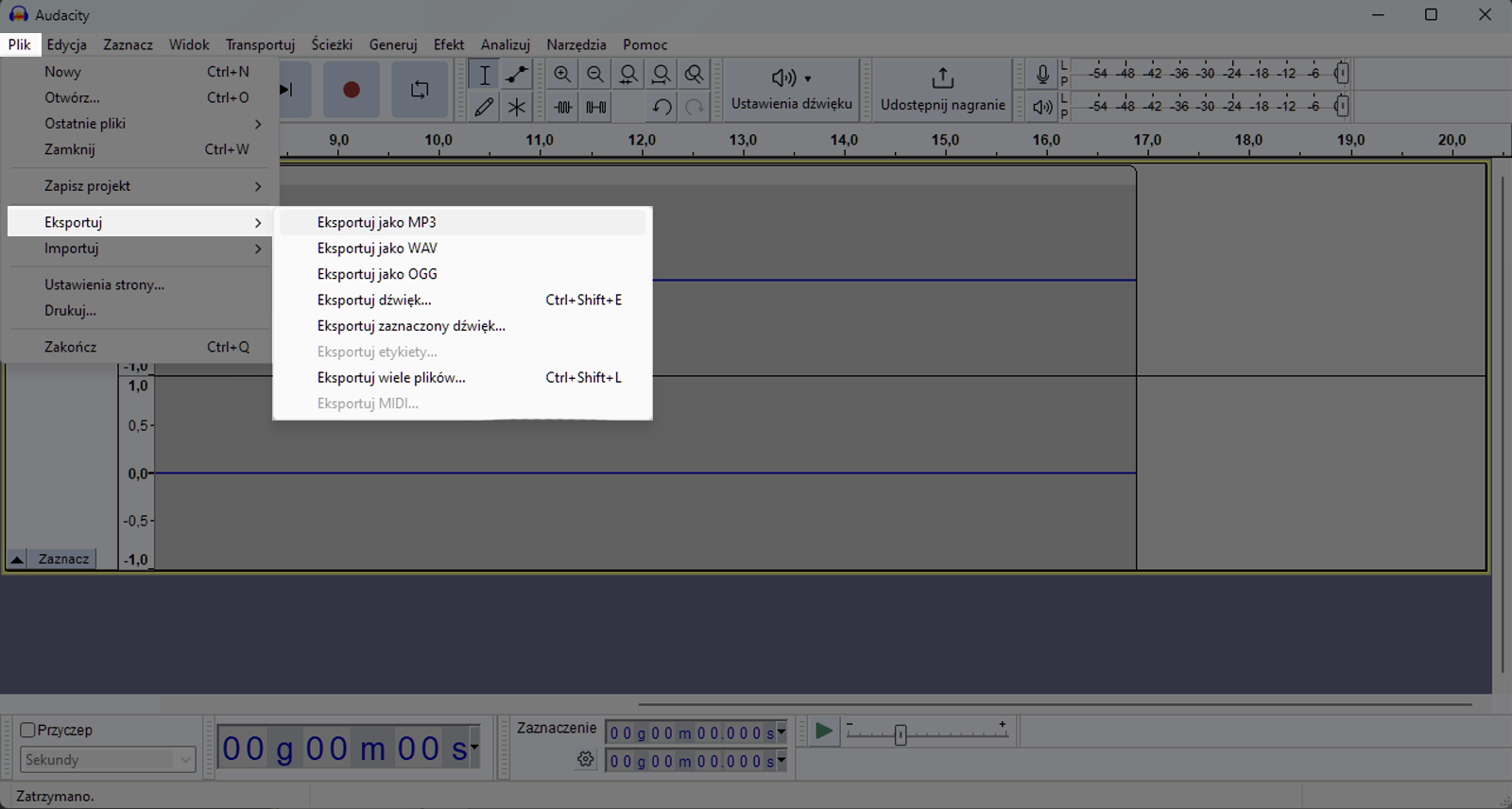This screenshot has width=1512, height=809.
Task: Select the Multi-tool asterisk icon
Action: coord(516,107)
